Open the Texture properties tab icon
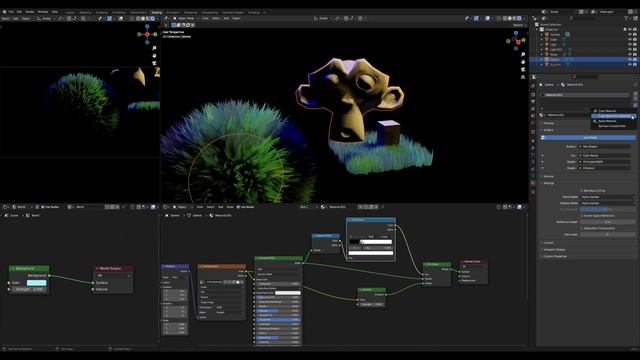This screenshot has height=360, width=640. 533,191
